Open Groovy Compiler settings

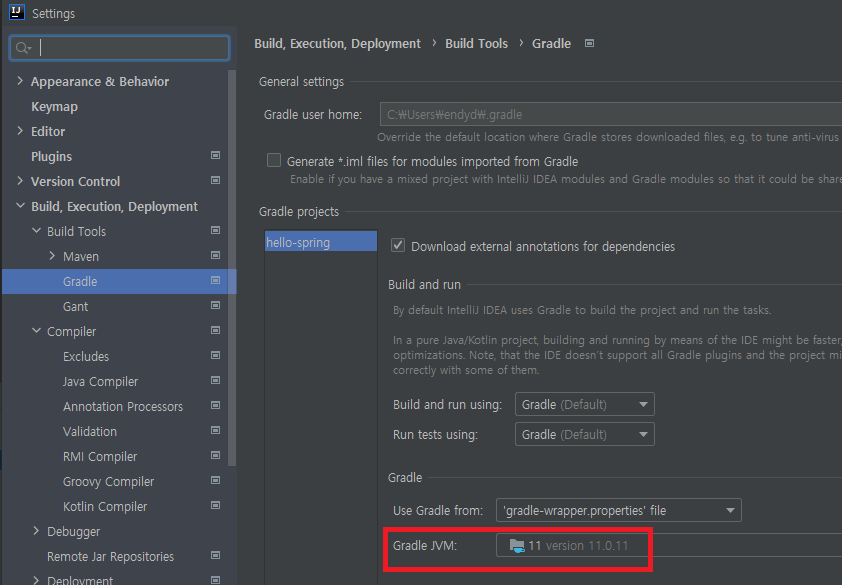[x=108, y=482]
